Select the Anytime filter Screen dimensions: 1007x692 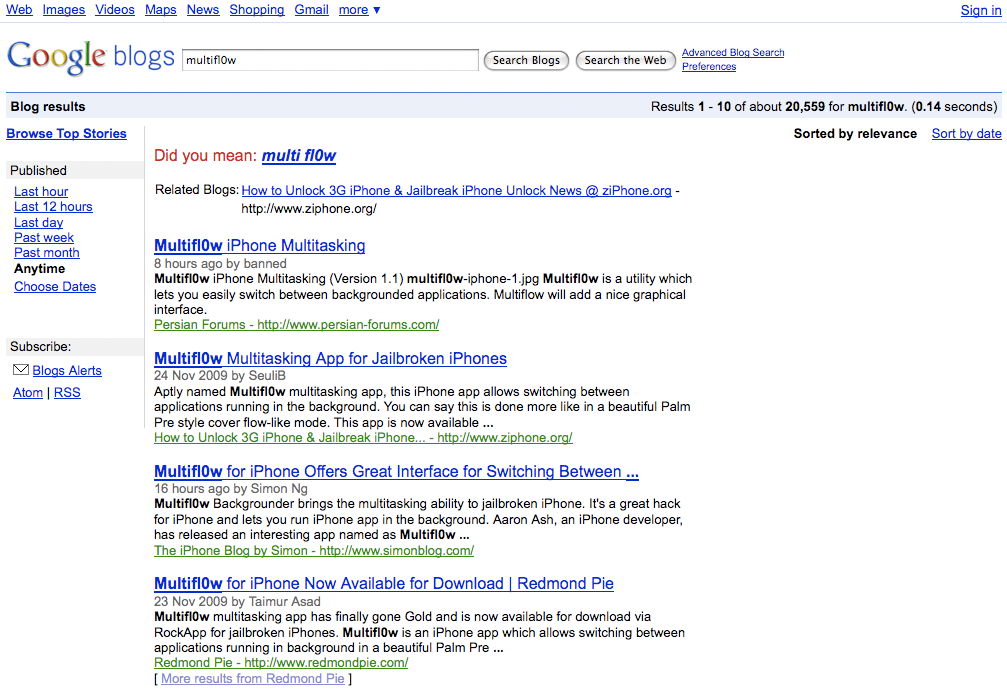39,268
